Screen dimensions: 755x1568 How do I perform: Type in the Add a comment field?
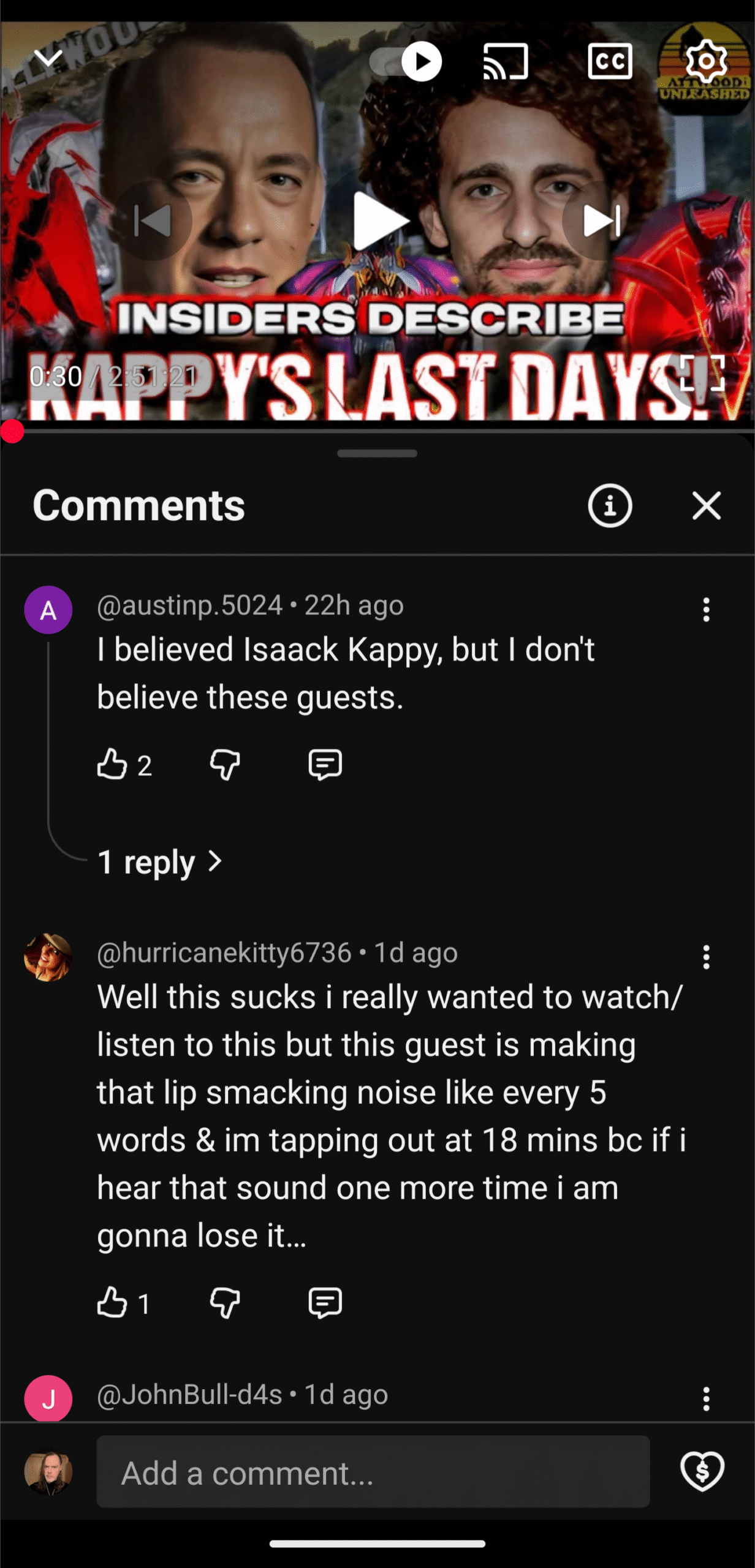(373, 1472)
